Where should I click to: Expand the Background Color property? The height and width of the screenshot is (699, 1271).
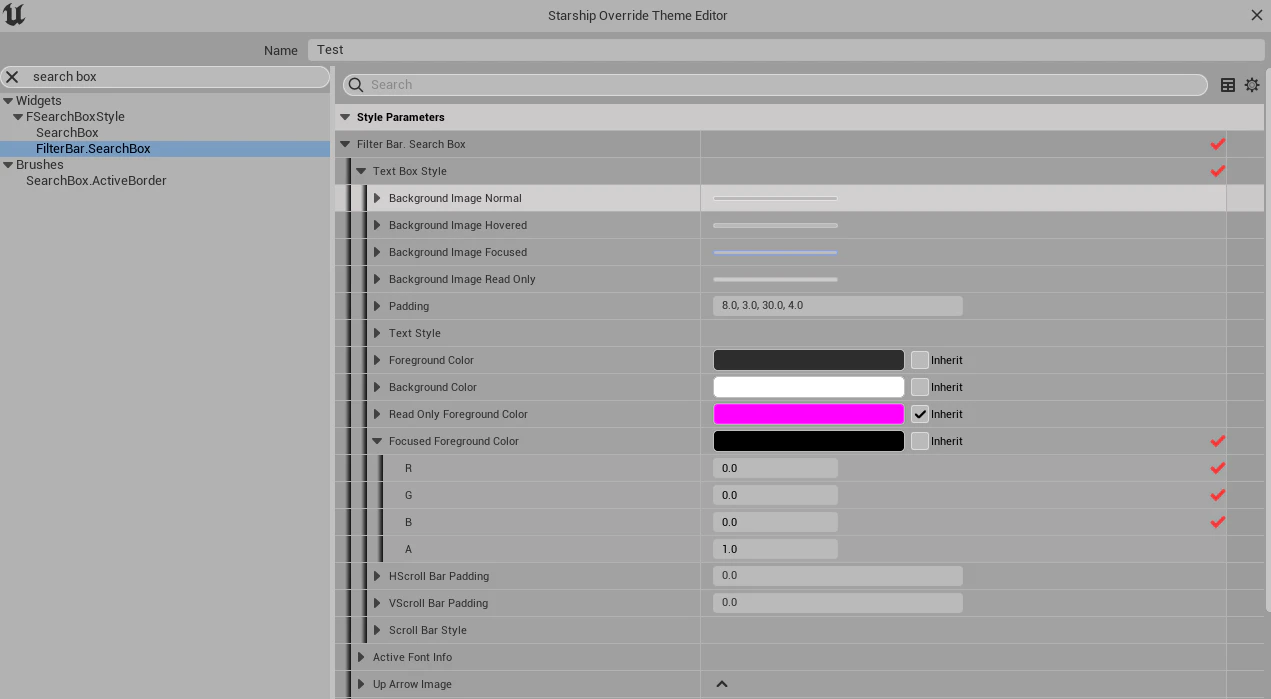tap(377, 387)
